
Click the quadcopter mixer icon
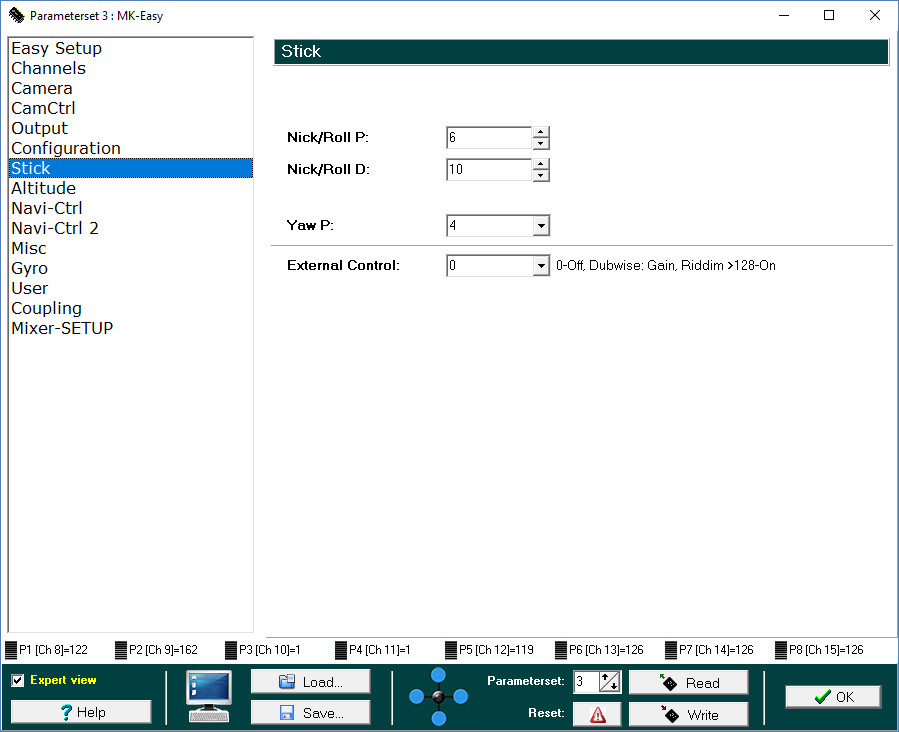(x=438, y=696)
